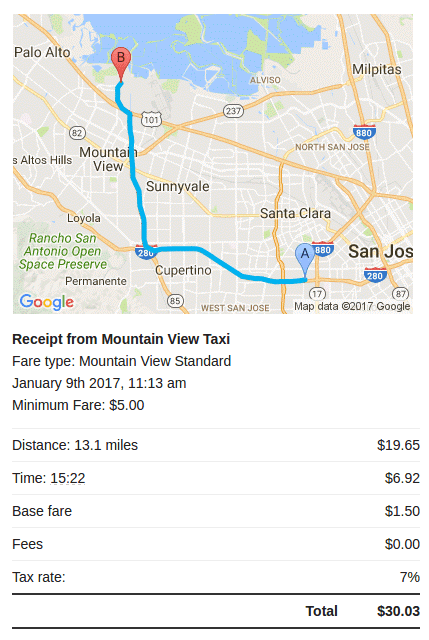Click the underlined time value 15:22
Screen dimensions: 429x640
(68, 478)
